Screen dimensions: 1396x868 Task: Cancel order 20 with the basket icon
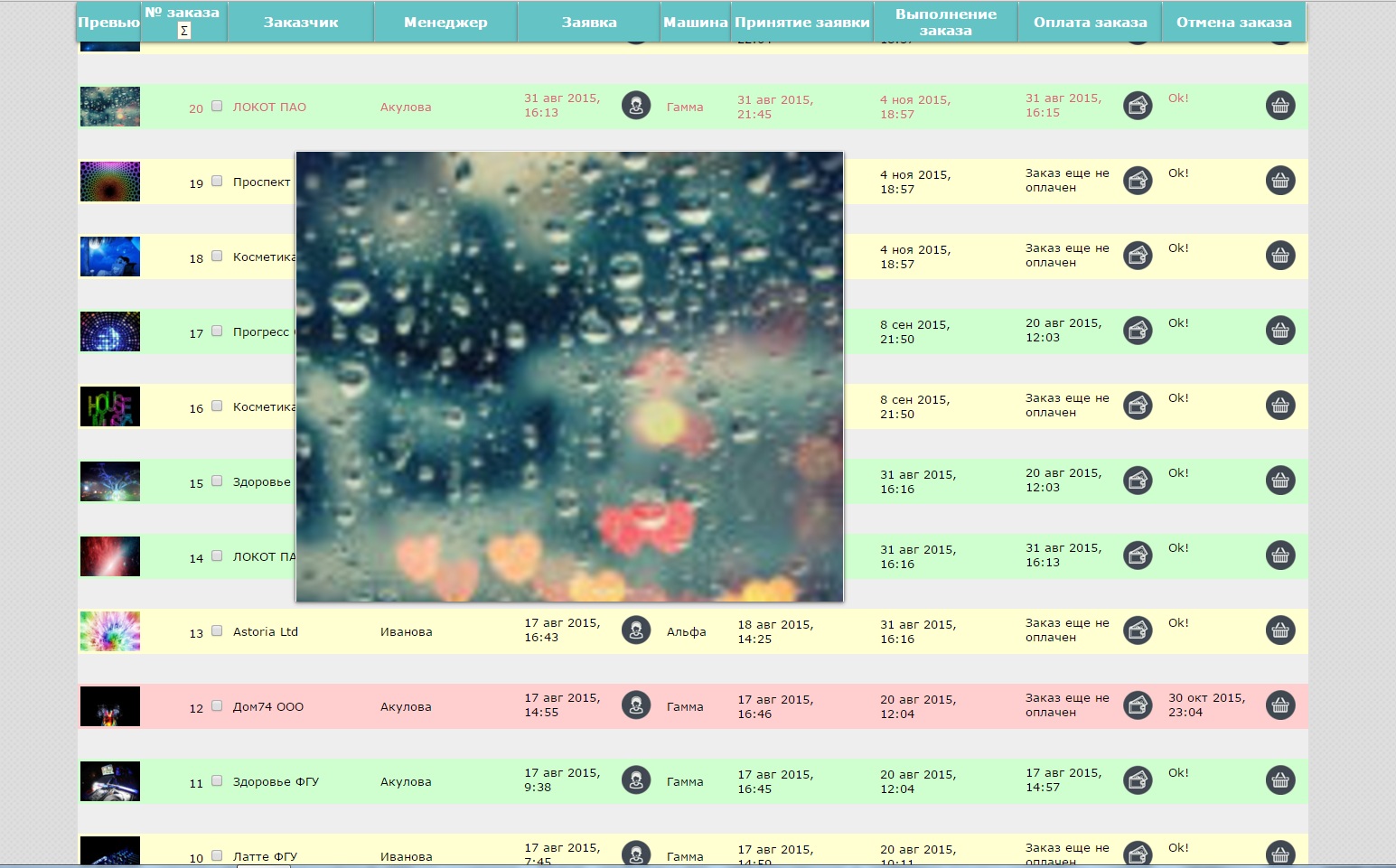coord(1280,106)
